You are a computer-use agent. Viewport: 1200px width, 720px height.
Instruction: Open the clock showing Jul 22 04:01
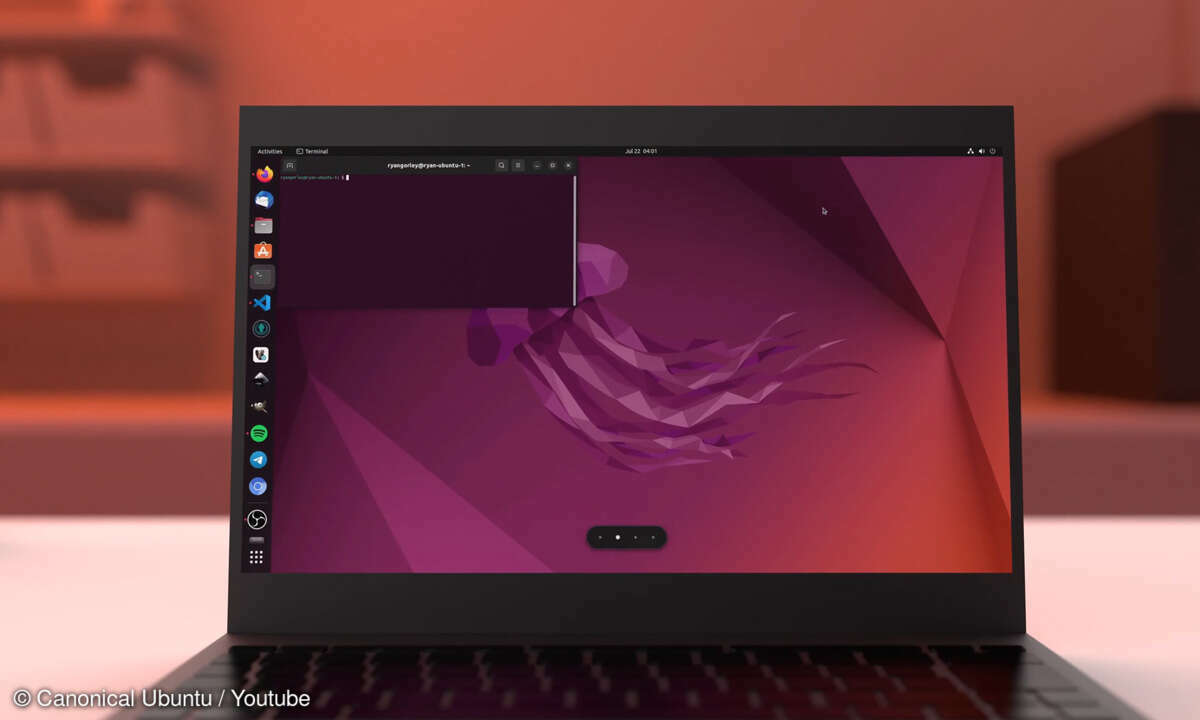pos(641,151)
